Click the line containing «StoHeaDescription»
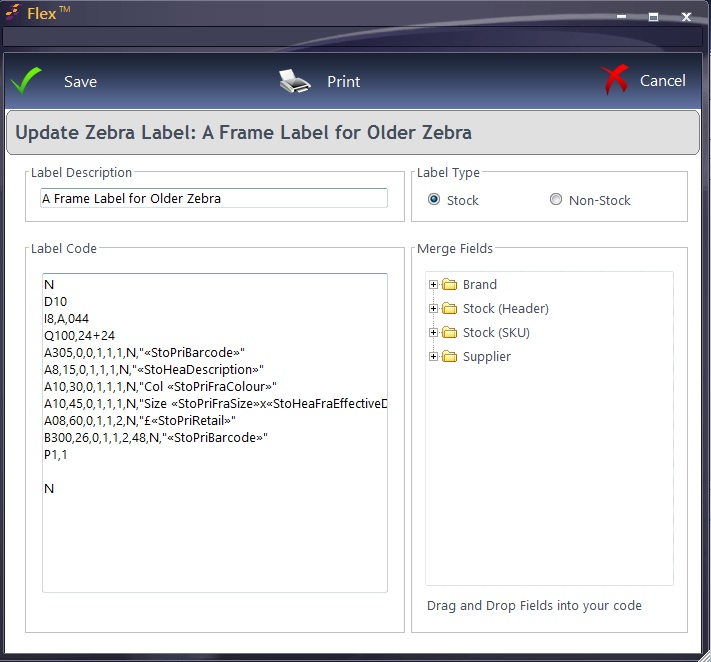 pyautogui.click(x=154, y=370)
